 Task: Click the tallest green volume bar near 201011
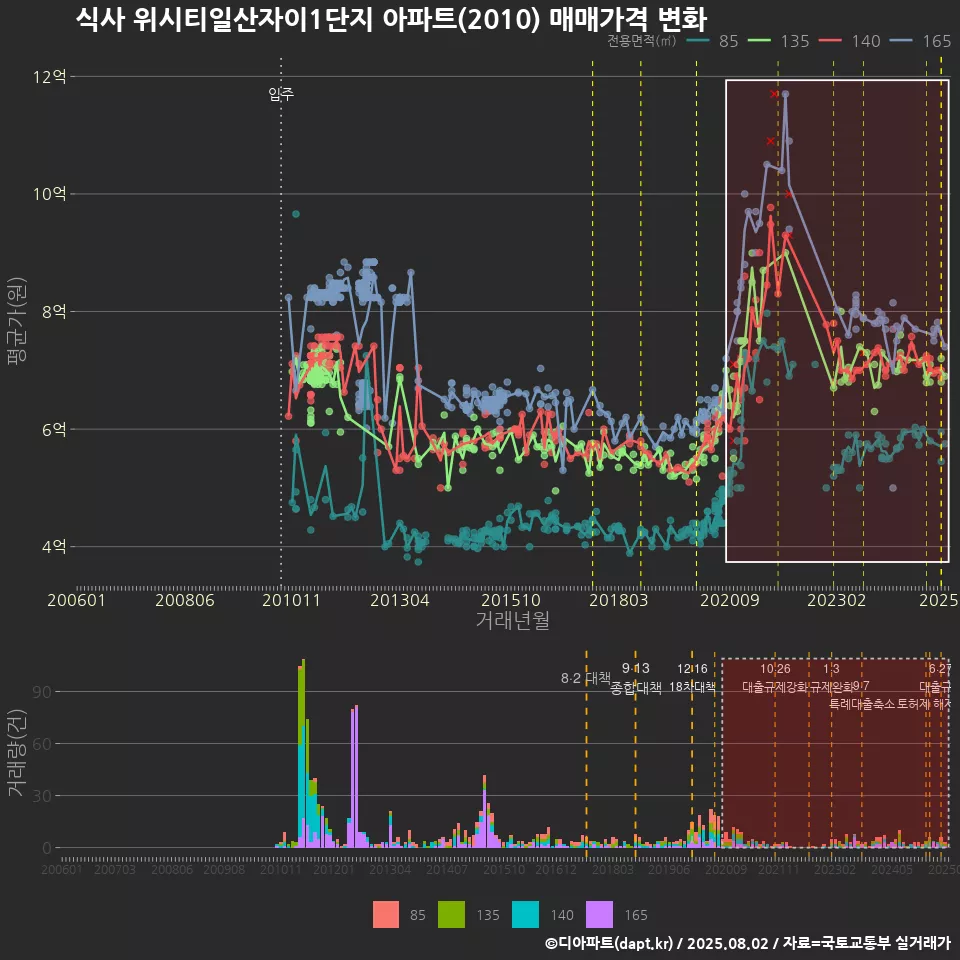(x=303, y=692)
